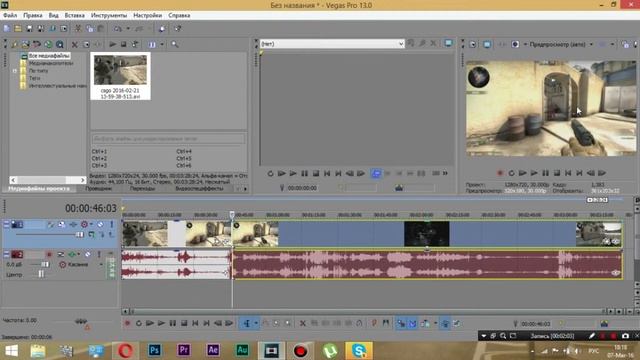Click the video preview external monitor icon
Viewport: 640px width, 360px height.
pos(487,44)
